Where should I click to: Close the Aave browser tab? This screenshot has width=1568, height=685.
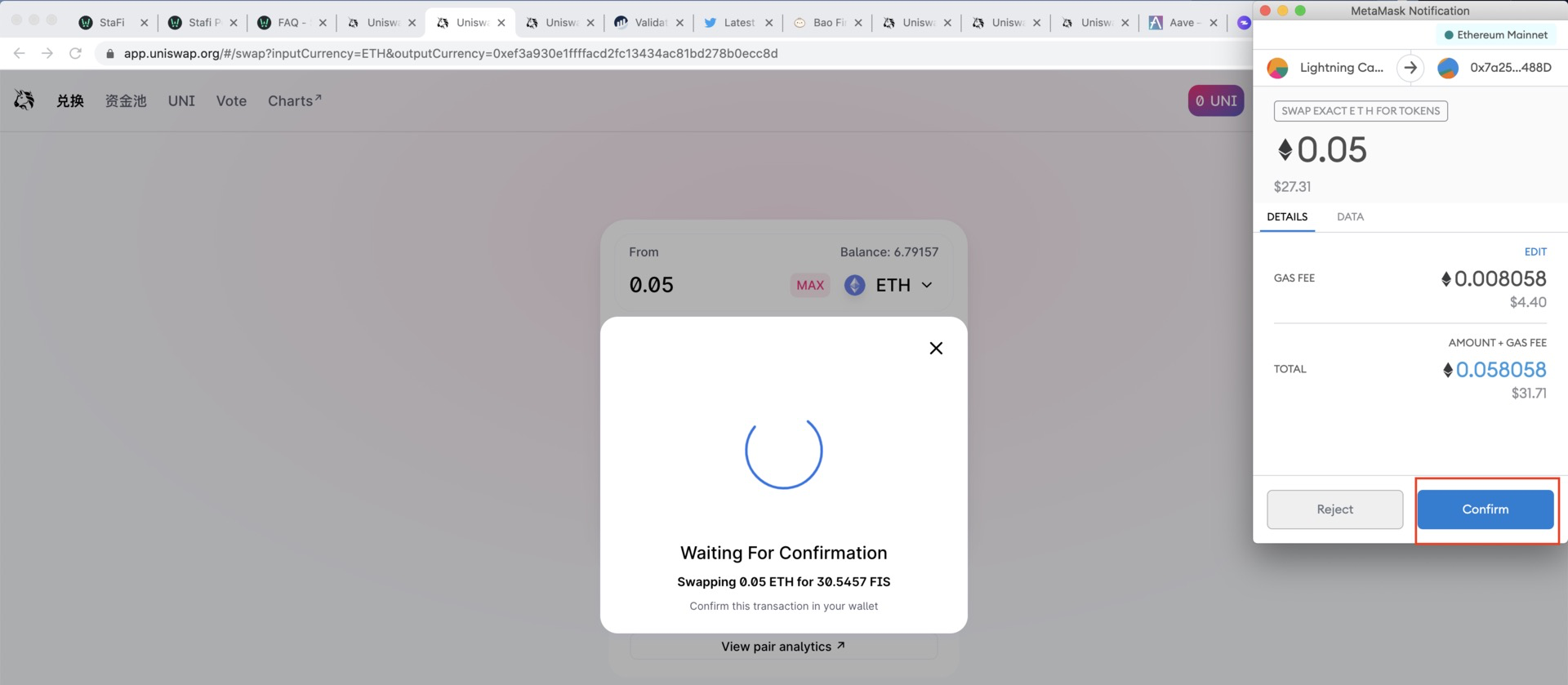coord(1214,23)
